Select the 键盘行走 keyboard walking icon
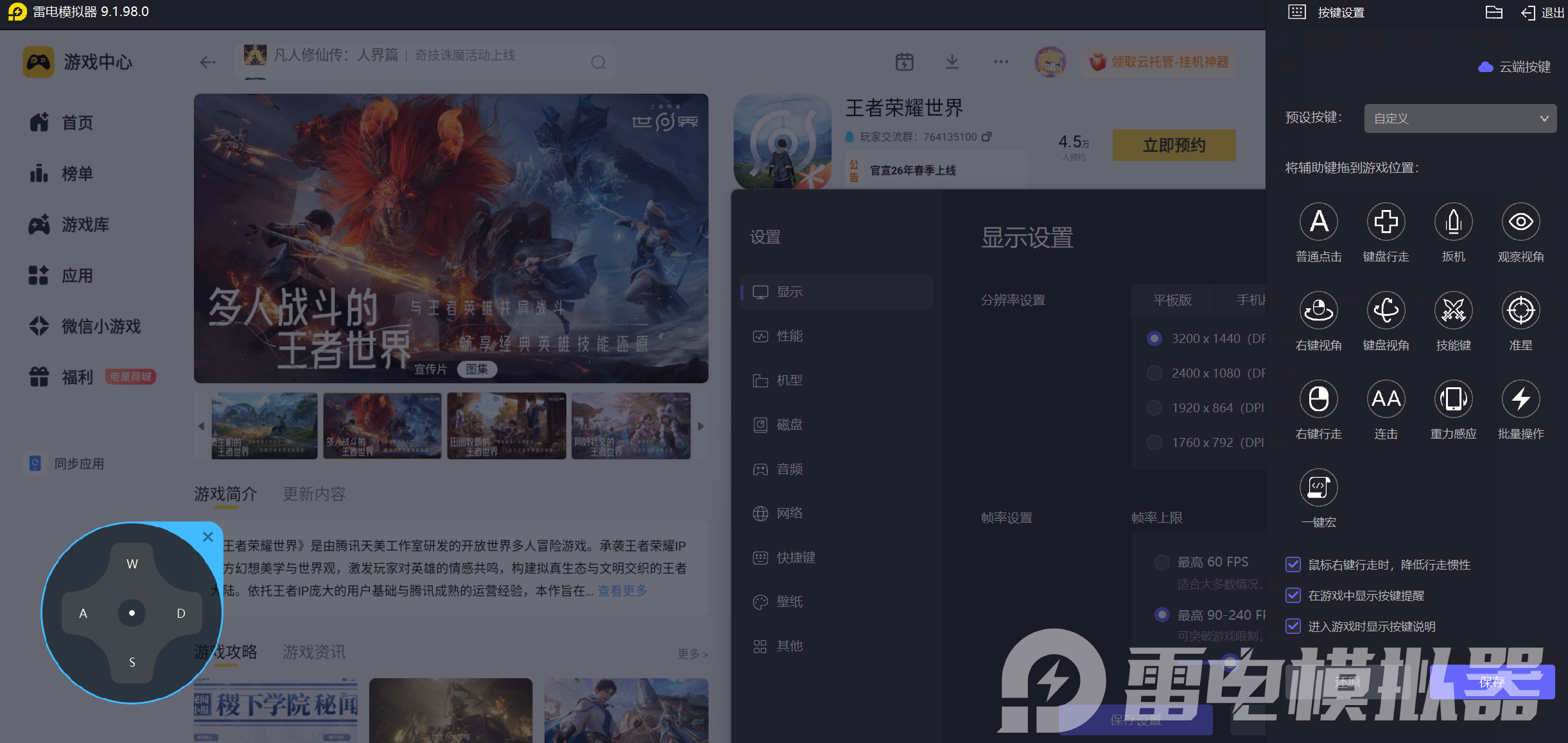Screen dimensions: 1568x743 point(1386,222)
